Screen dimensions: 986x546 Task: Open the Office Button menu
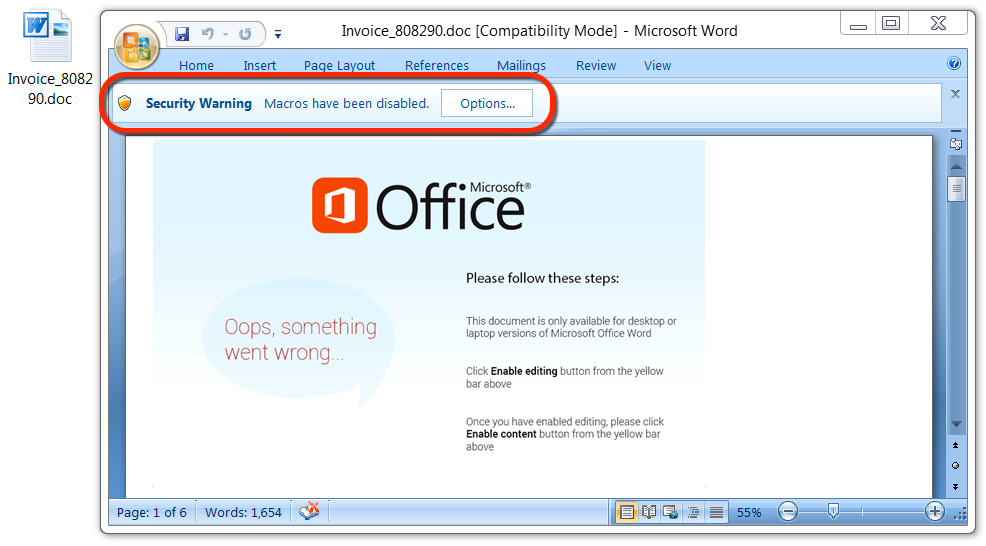pyautogui.click(x=136, y=47)
